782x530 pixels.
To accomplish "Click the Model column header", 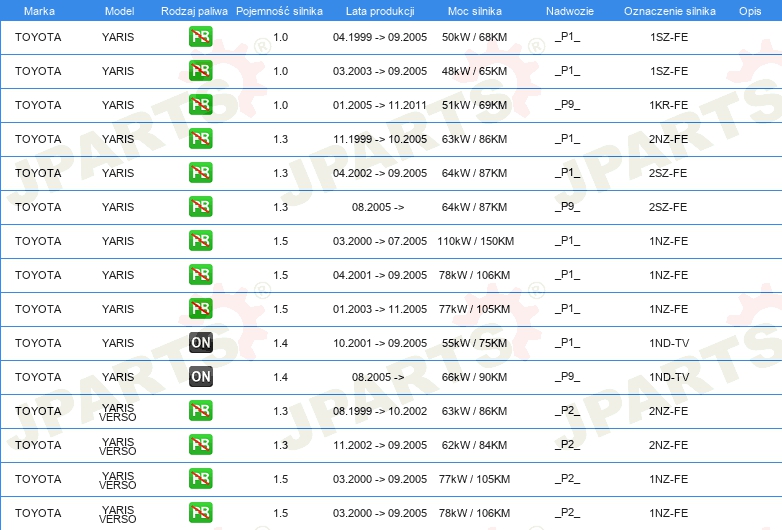I will click(119, 11).
